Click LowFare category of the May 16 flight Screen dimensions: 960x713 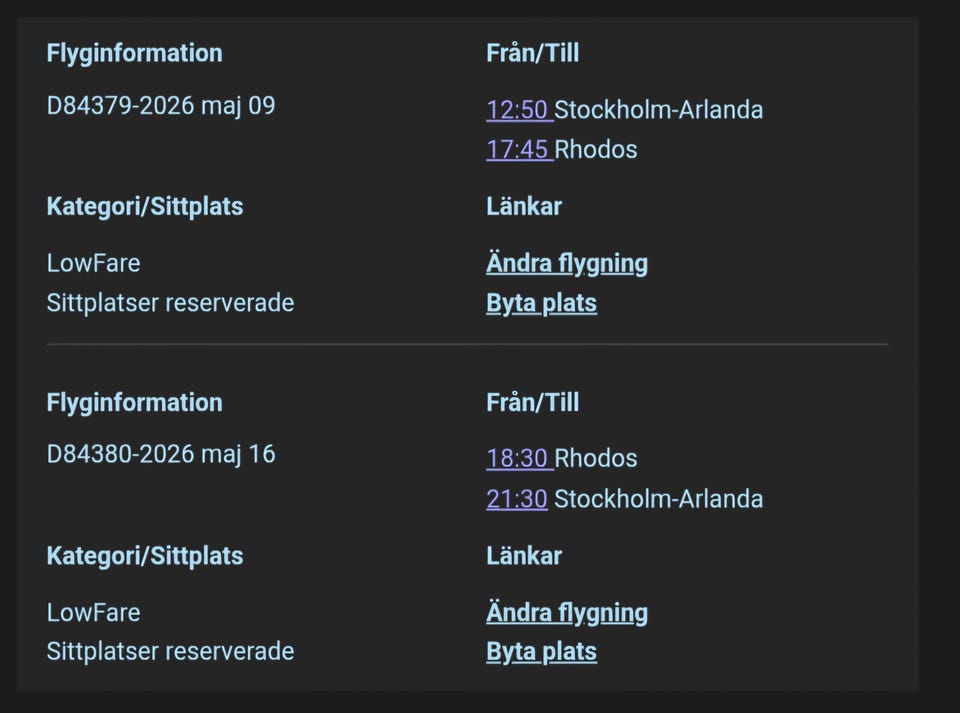(x=93, y=612)
